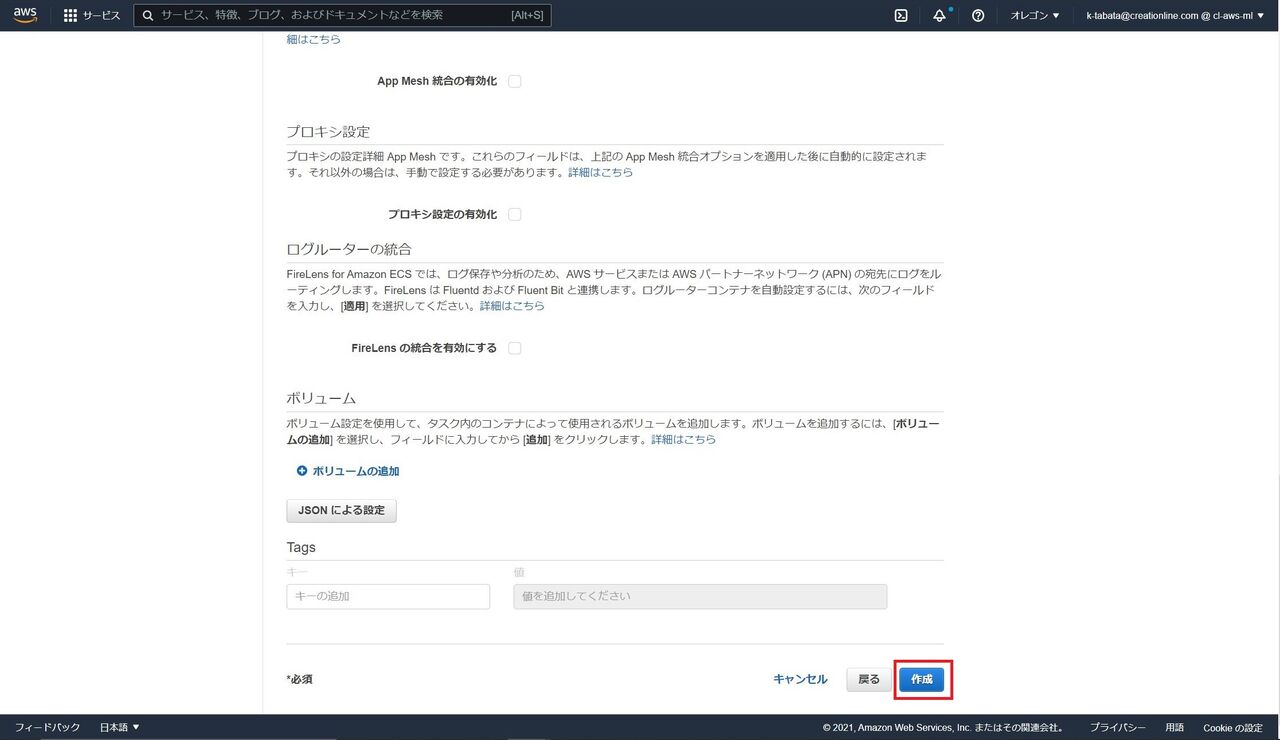The image size is (1280, 740).
Task: Click the JSON による設定 button
Action: click(x=341, y=511)
